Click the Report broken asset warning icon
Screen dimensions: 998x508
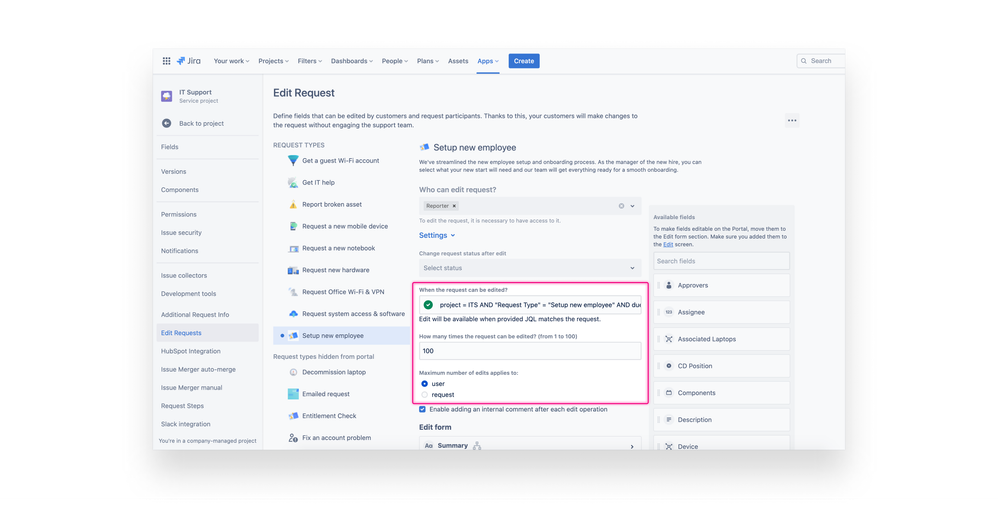293,204
